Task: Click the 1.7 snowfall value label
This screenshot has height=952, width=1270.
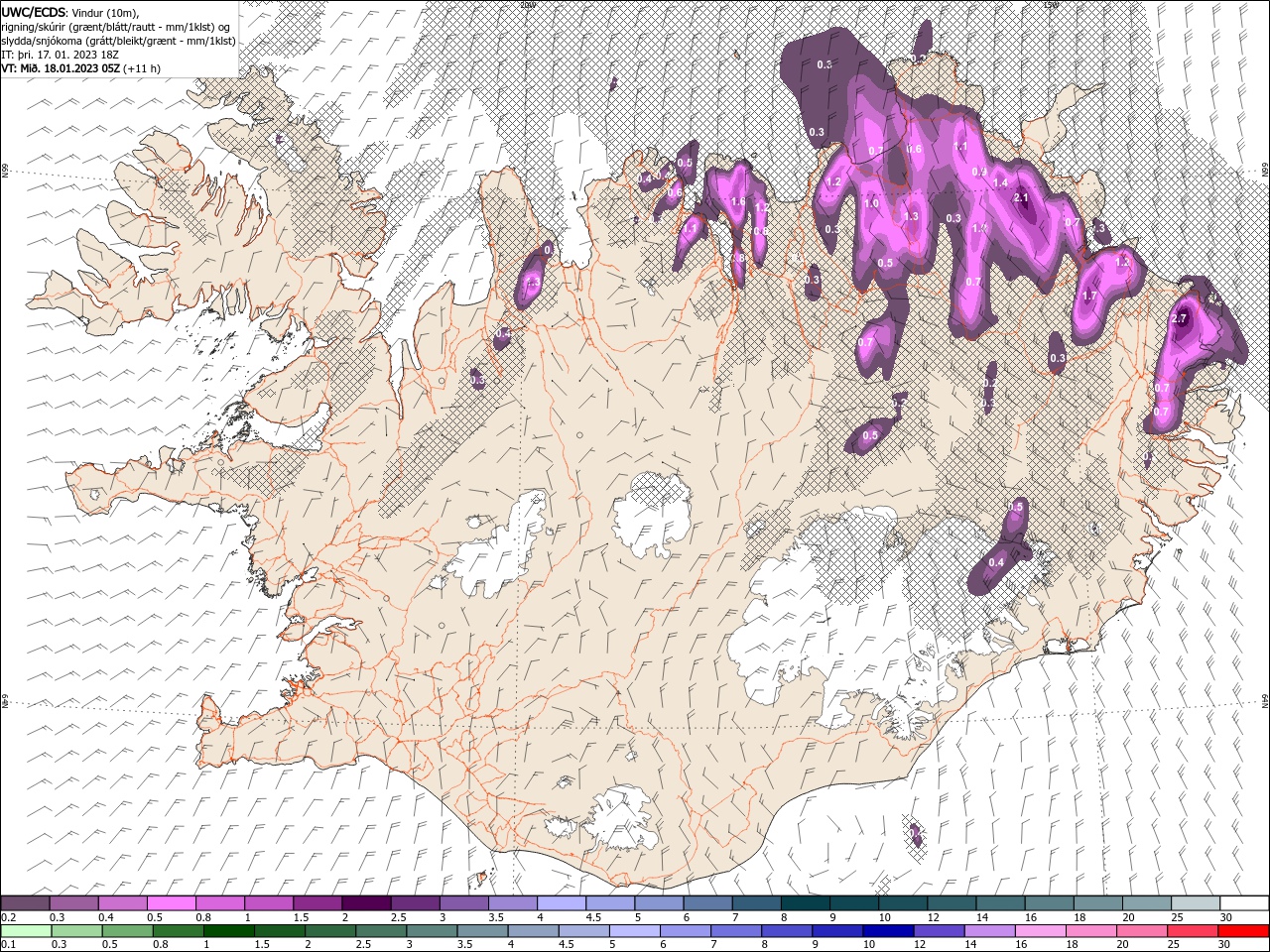Action: (1089, 296)
